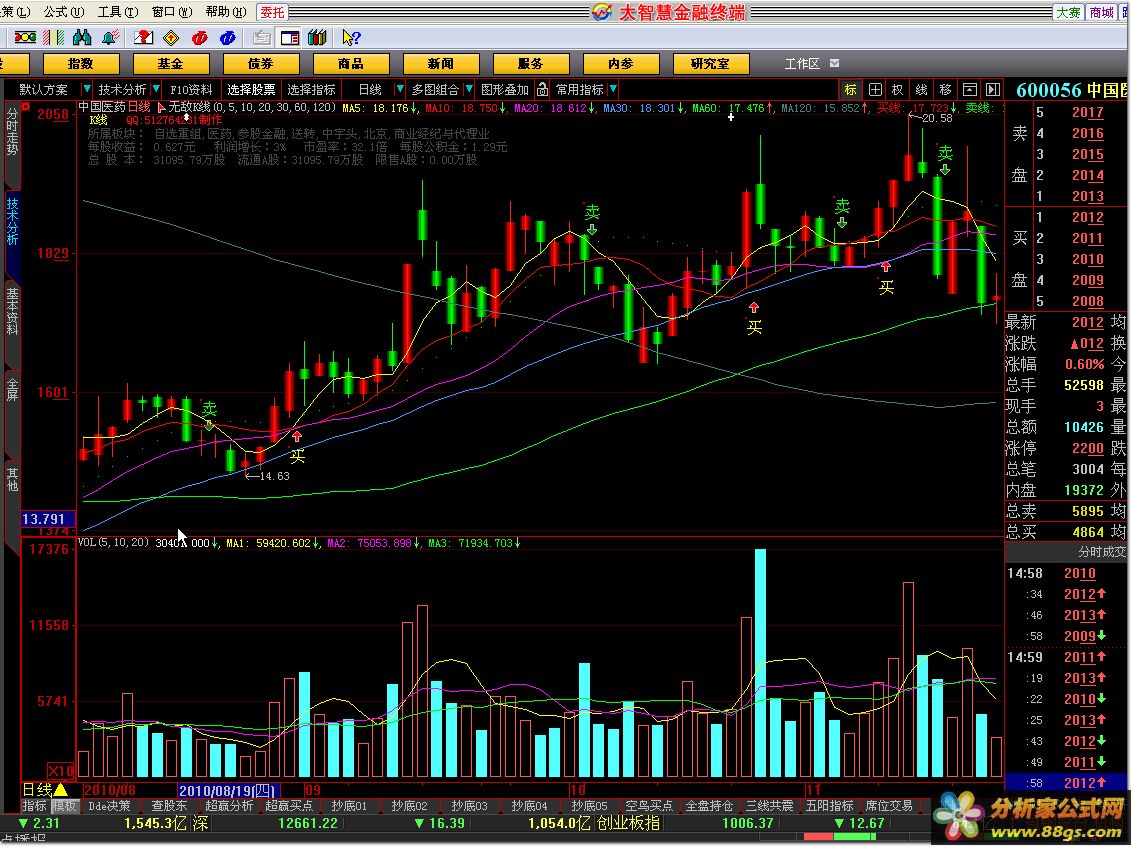Toggle the 线 drawing line button
The width and height of the screenshot is (1133, 847).
coord(921,90)
